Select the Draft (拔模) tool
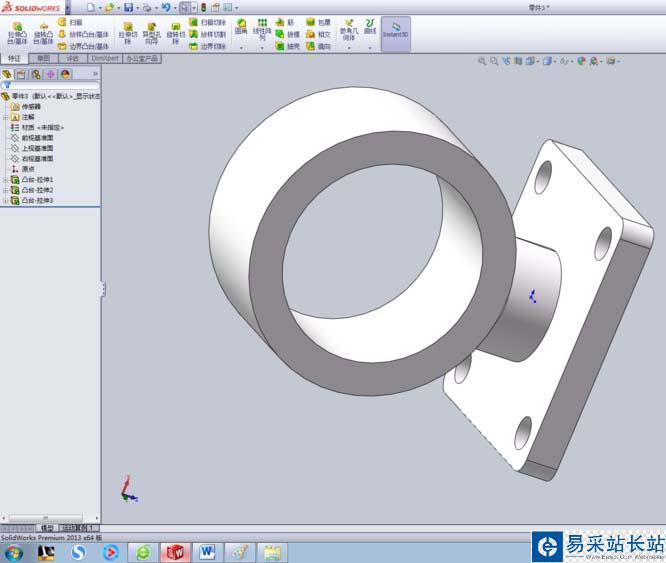Image resolution: width=666 pixels, height=563 pixels. tap(288, 34)
